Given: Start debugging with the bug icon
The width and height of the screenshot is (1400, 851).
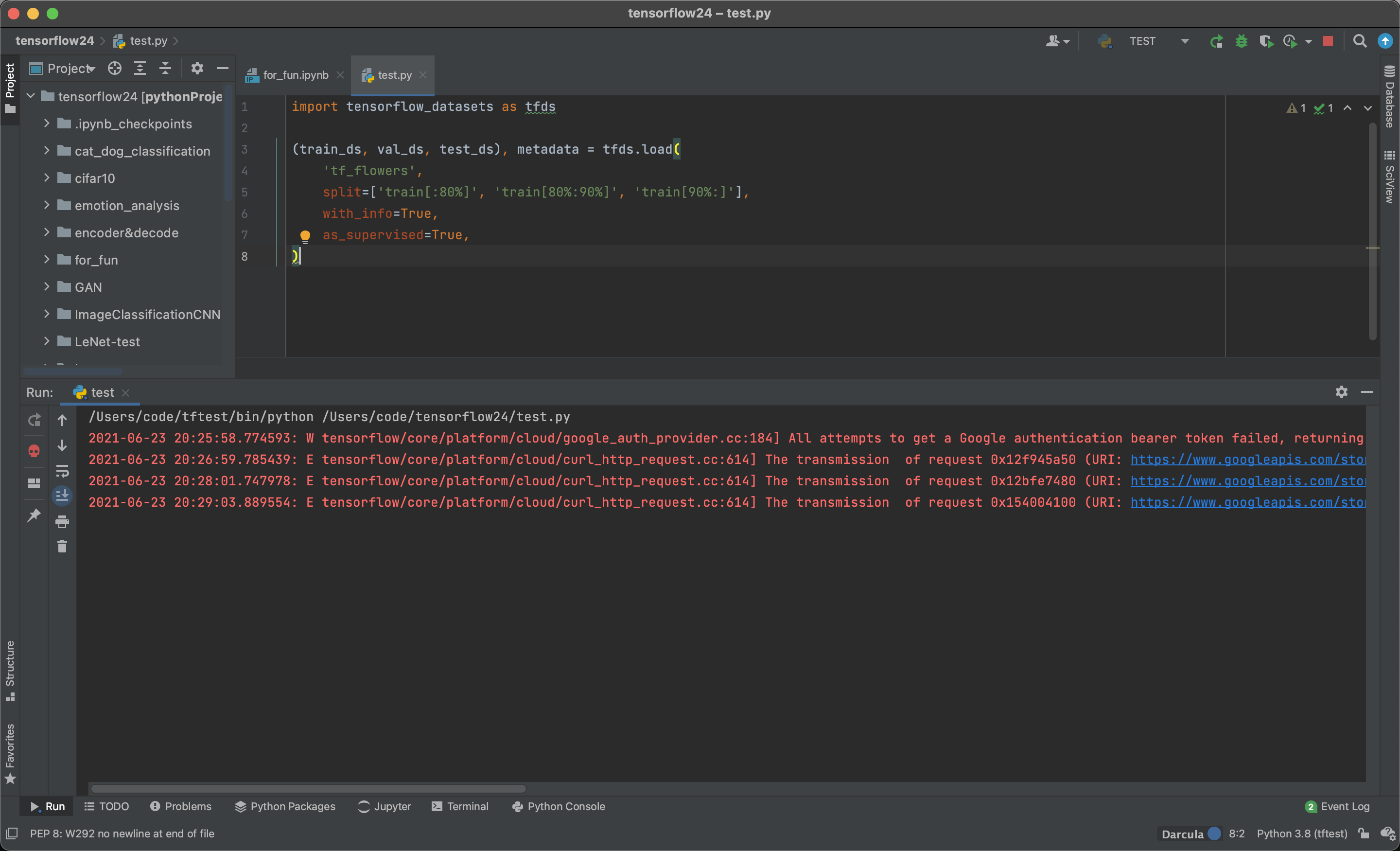Looking at the screenshot, I should coord(1241,41).
